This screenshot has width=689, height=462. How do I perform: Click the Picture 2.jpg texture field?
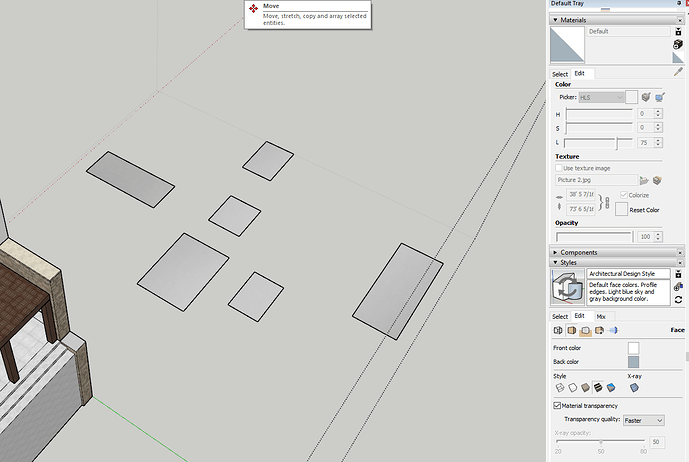[x=596, y=180]
